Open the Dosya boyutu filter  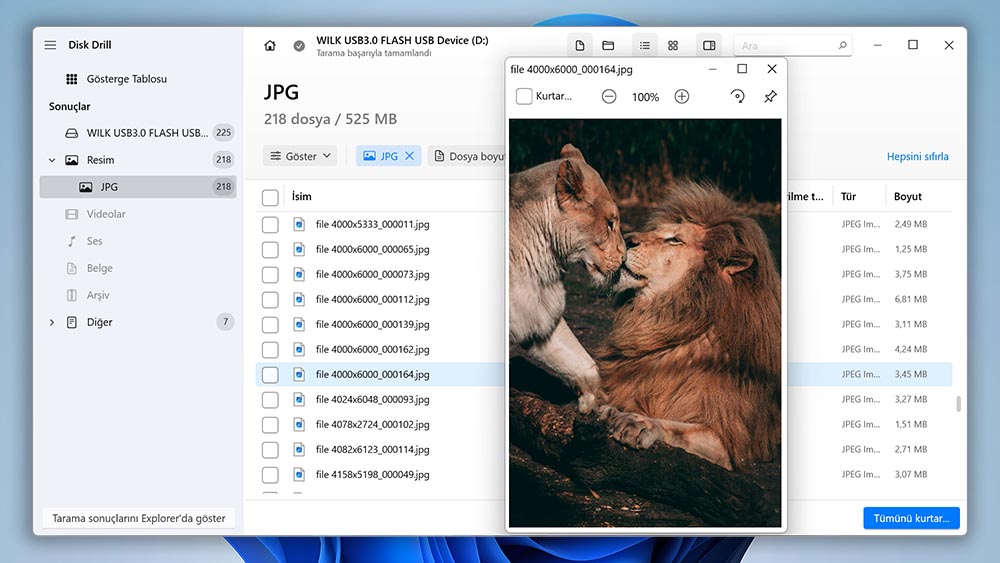click(x=469, y=156)
